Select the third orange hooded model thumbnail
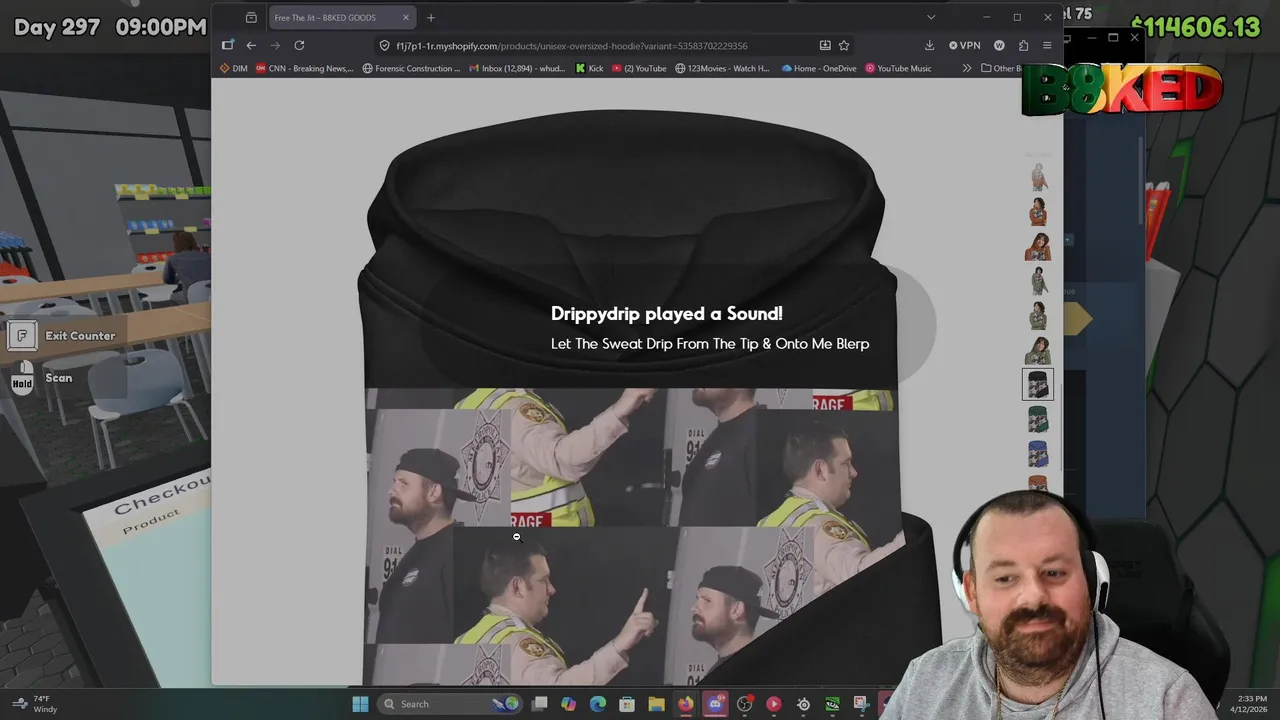1280x720 pixels. [x=1039, y=247]
